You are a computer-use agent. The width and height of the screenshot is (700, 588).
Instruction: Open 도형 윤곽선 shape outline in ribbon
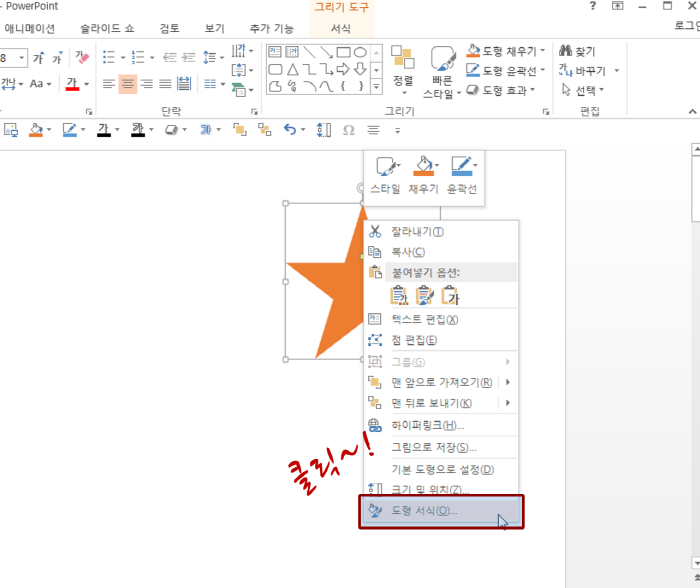tap(505, 71)
